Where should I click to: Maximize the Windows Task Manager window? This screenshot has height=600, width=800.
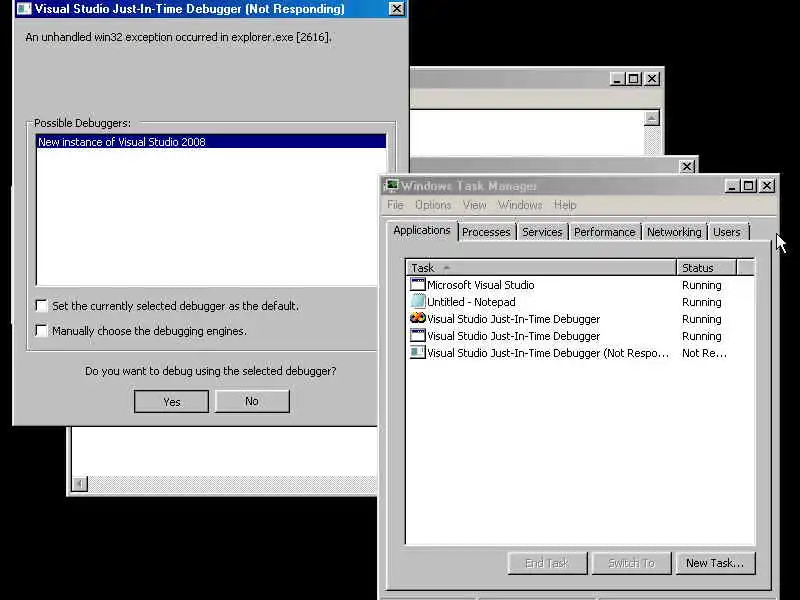[x=748, y=186]
